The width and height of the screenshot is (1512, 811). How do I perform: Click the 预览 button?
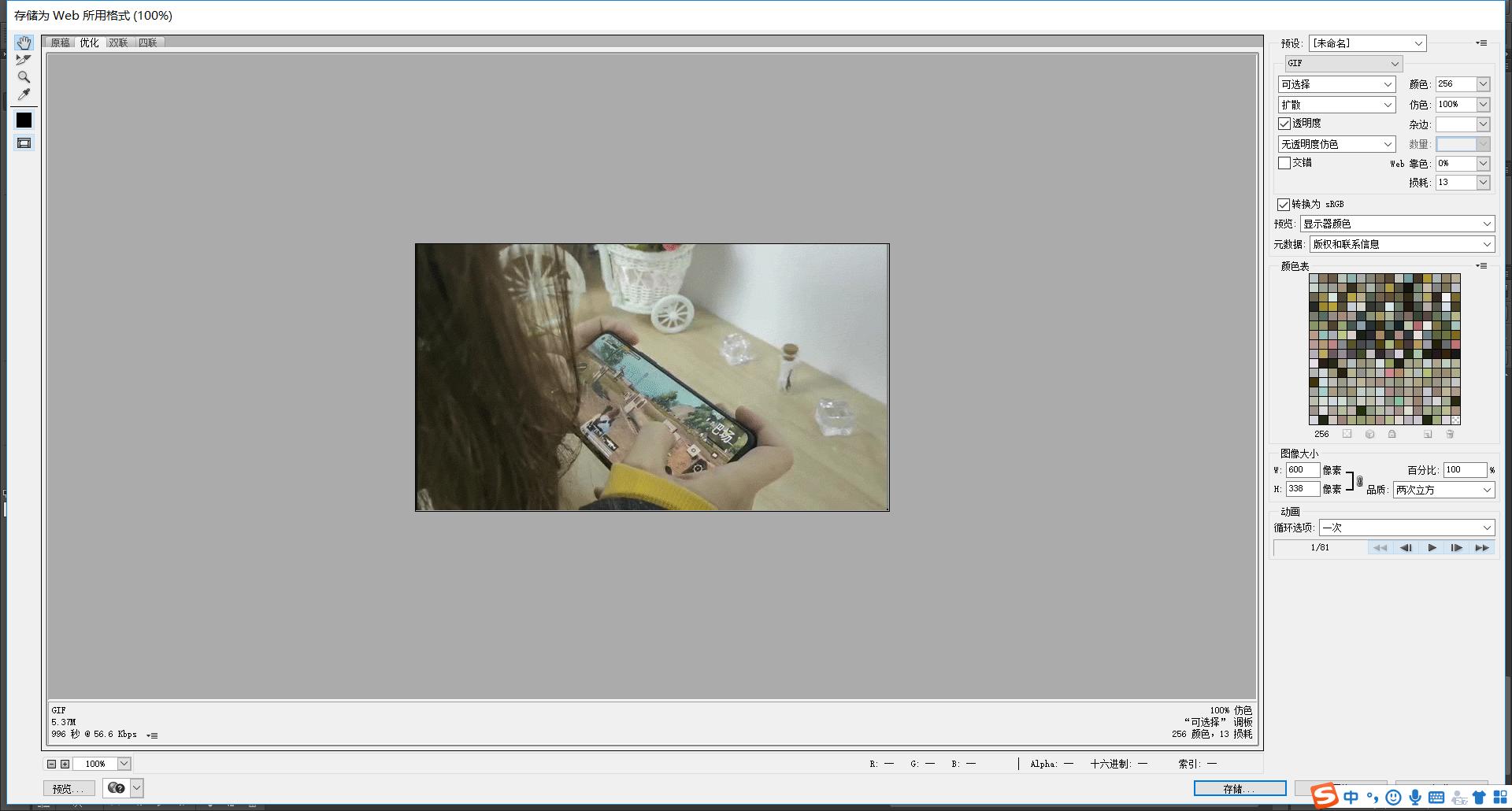69,788
